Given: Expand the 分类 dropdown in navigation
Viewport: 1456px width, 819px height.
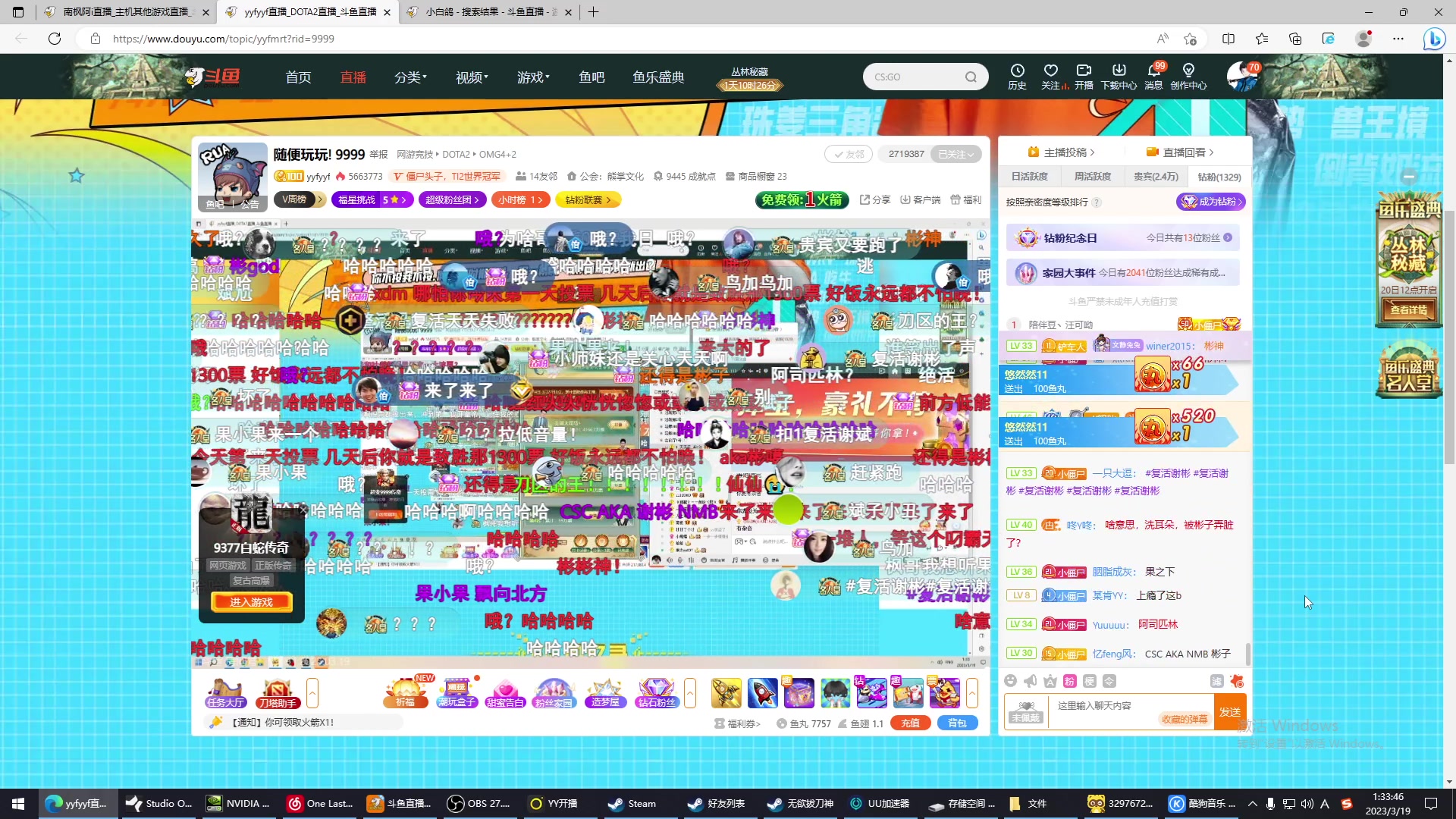Looking at the screenshot, I should (x=410, y=77).
